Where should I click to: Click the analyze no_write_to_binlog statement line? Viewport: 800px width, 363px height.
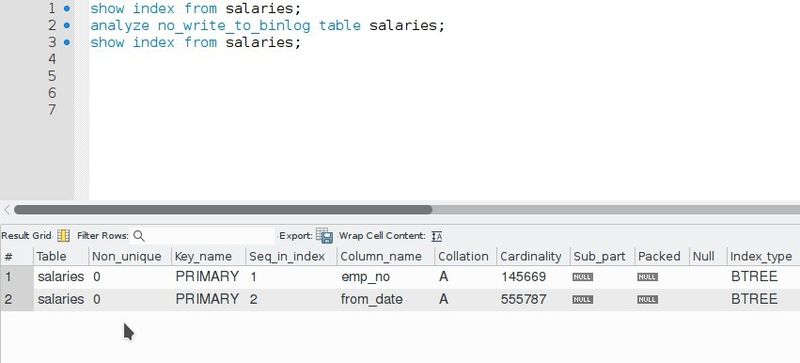(x=268, y=26)
